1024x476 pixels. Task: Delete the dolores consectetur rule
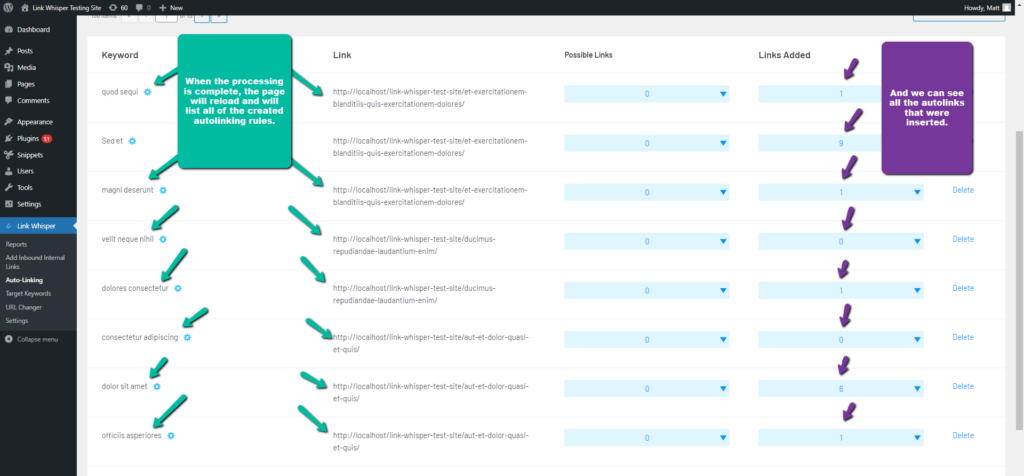(x=963, y=288)
